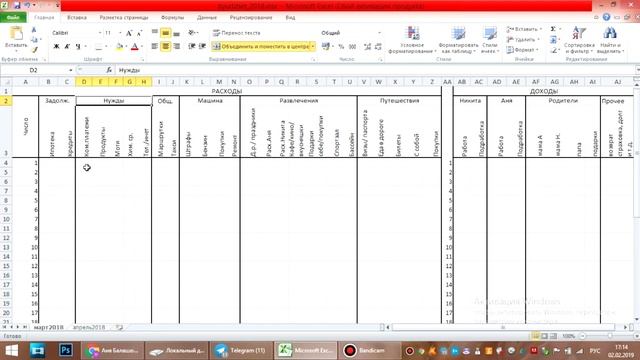This screenshot has height=360, width=640.
Task: Open the Format cells (Формат) dropdown
Action: pos(522,50)
